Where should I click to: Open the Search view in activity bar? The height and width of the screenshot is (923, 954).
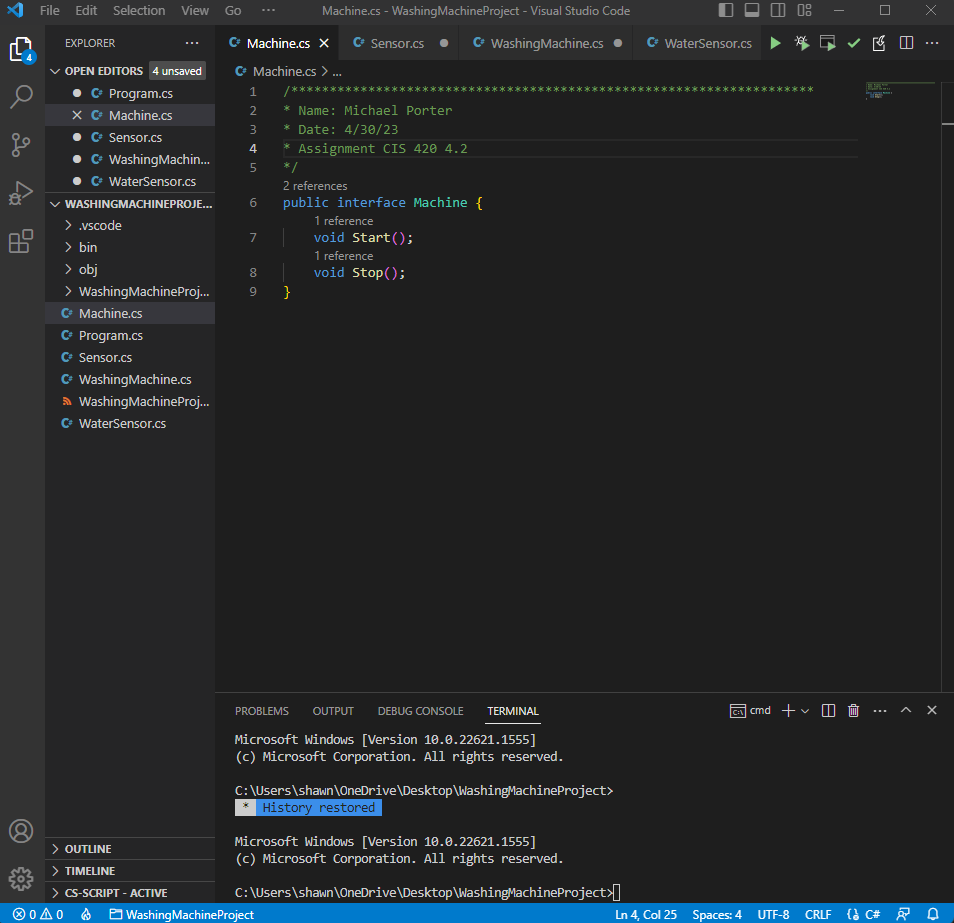21,97
